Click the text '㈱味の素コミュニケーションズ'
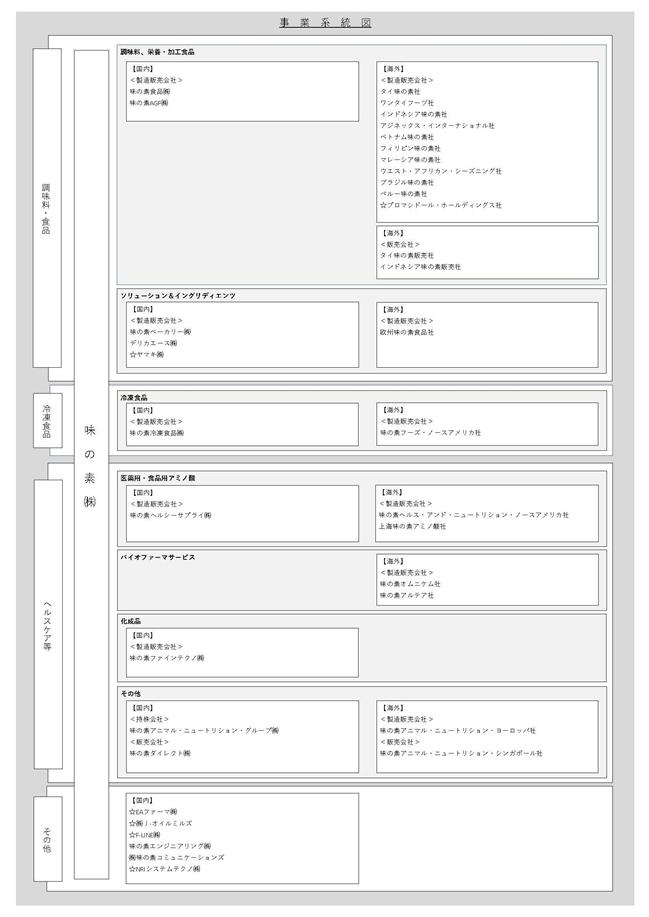 pyautogui.click(x=177, y=857)
